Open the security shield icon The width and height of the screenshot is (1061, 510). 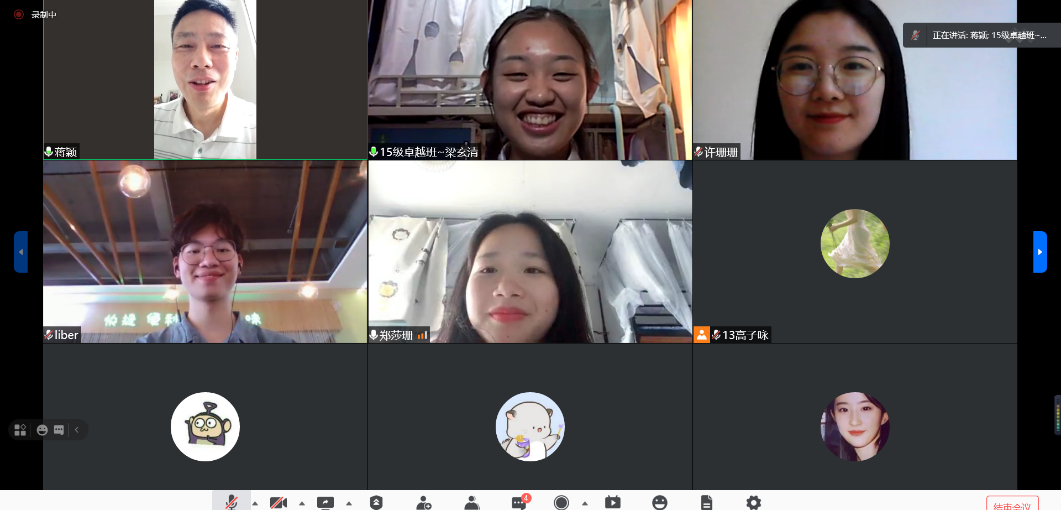pyautogui.click(x=376, y=502)
